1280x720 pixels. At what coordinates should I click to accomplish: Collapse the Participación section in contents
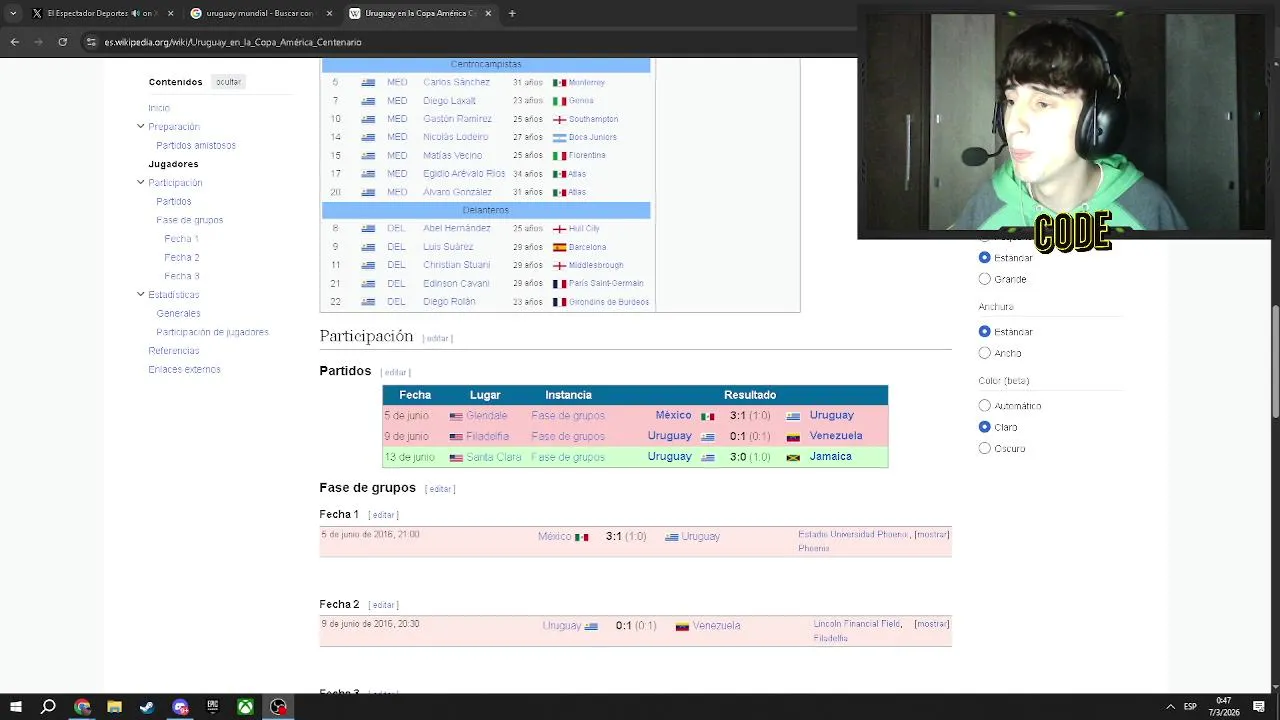[140, 182]
